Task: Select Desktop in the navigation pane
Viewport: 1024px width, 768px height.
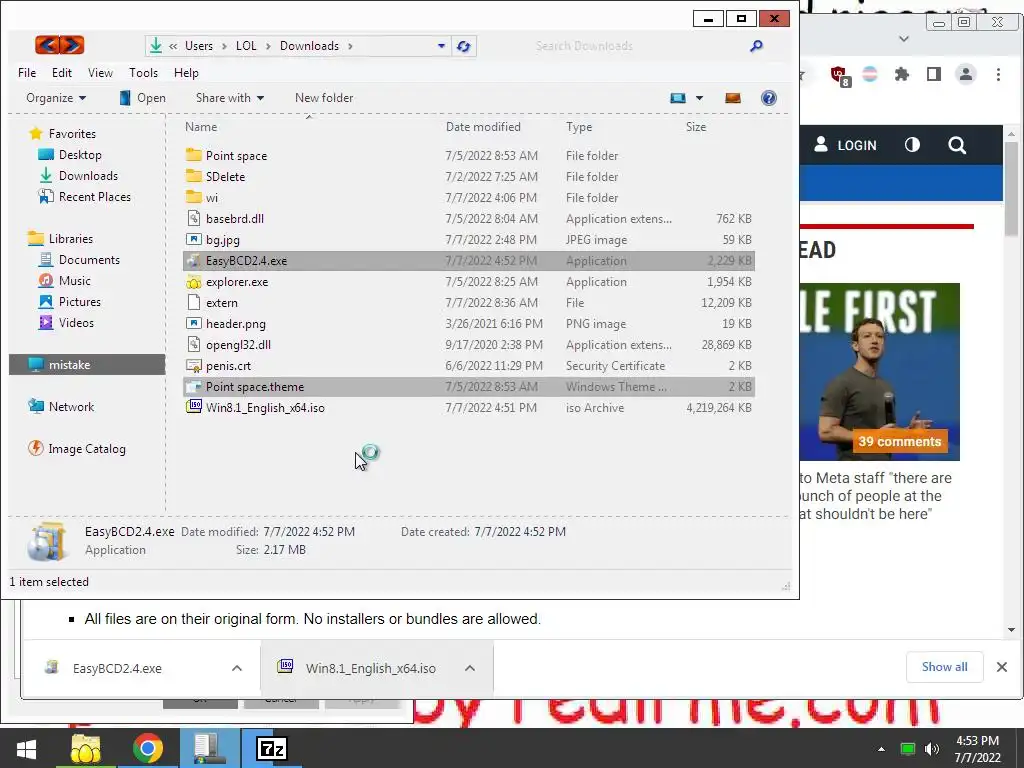Action: (80, 155)
